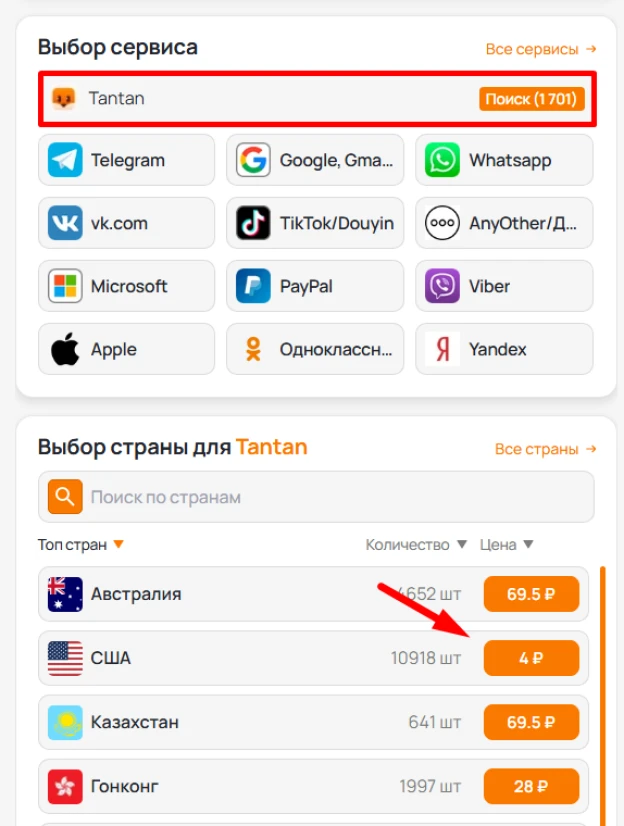The height and width of the screenshot is (826, 624).
Task: Select the Казахстан country row
Action: click(313, 722)
